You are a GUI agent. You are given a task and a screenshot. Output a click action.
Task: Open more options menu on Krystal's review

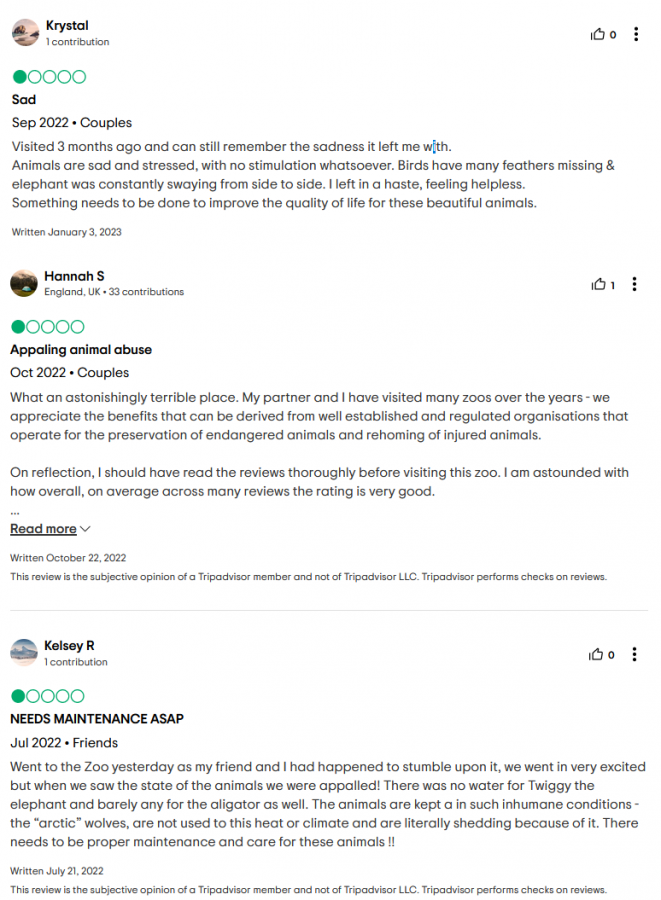pyautogui.click(x=635, y=34)
